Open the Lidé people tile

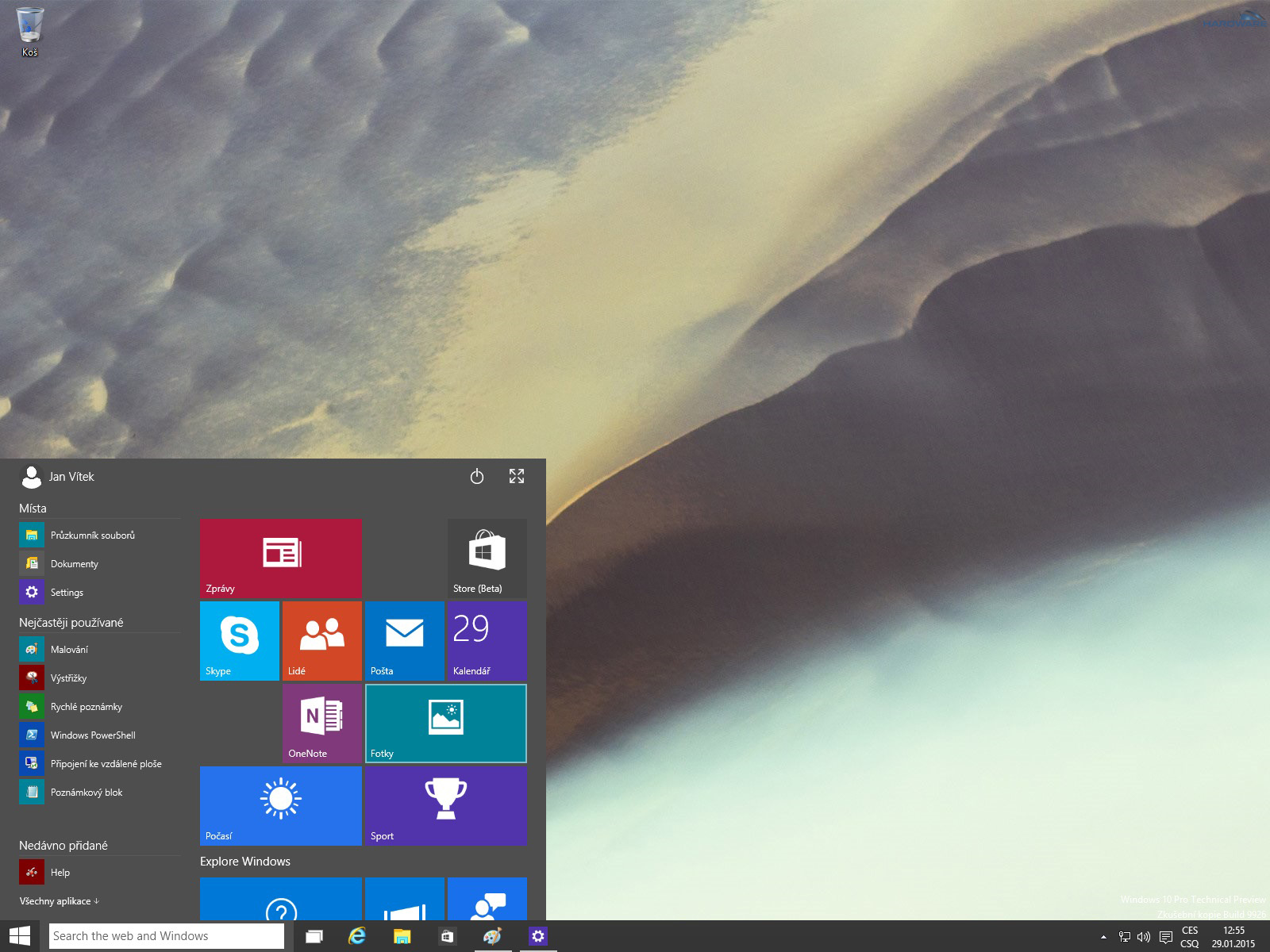click(321, 640)
